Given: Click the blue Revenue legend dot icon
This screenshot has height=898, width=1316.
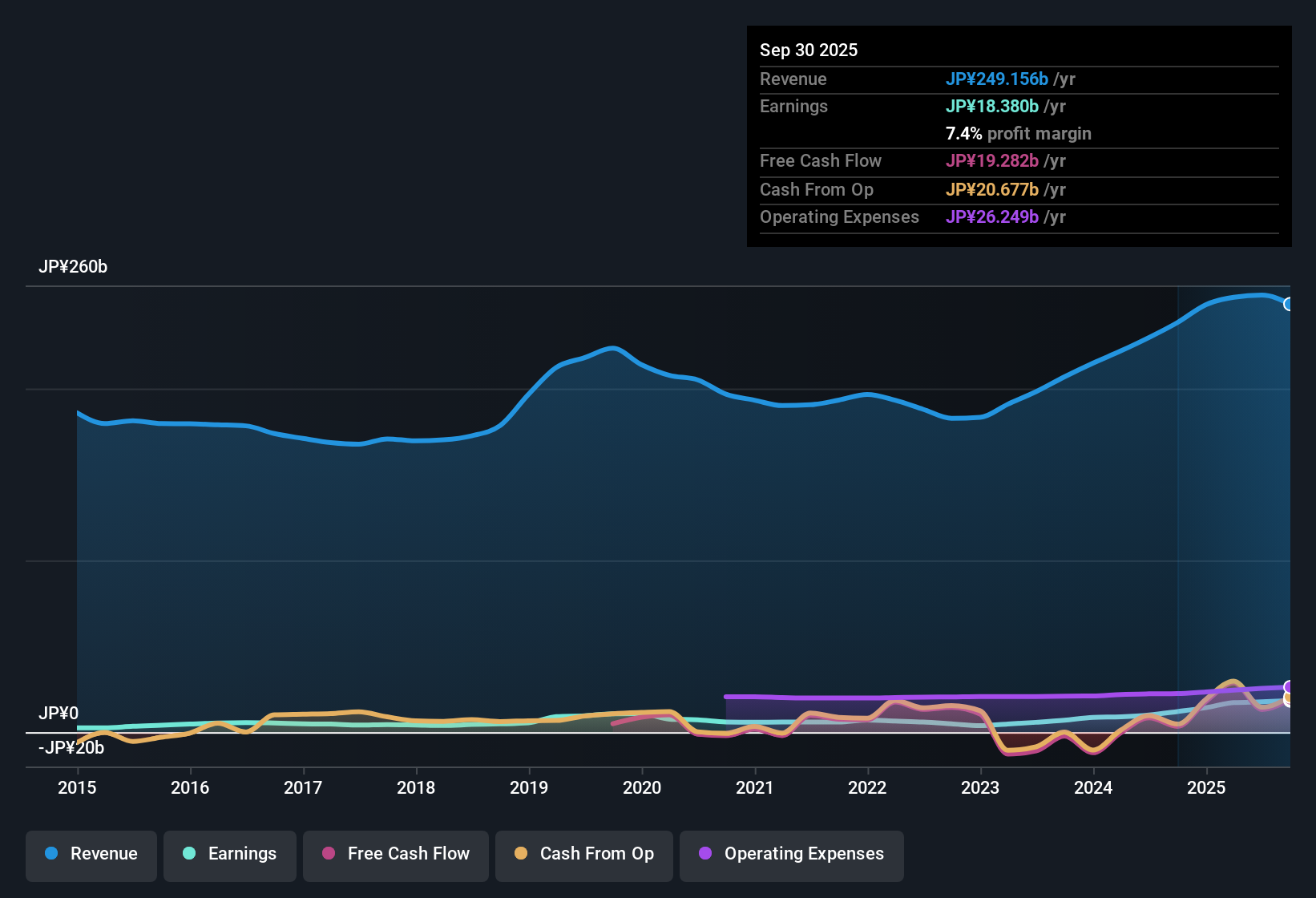Looking at the screenshot, I should click(51, 855).
